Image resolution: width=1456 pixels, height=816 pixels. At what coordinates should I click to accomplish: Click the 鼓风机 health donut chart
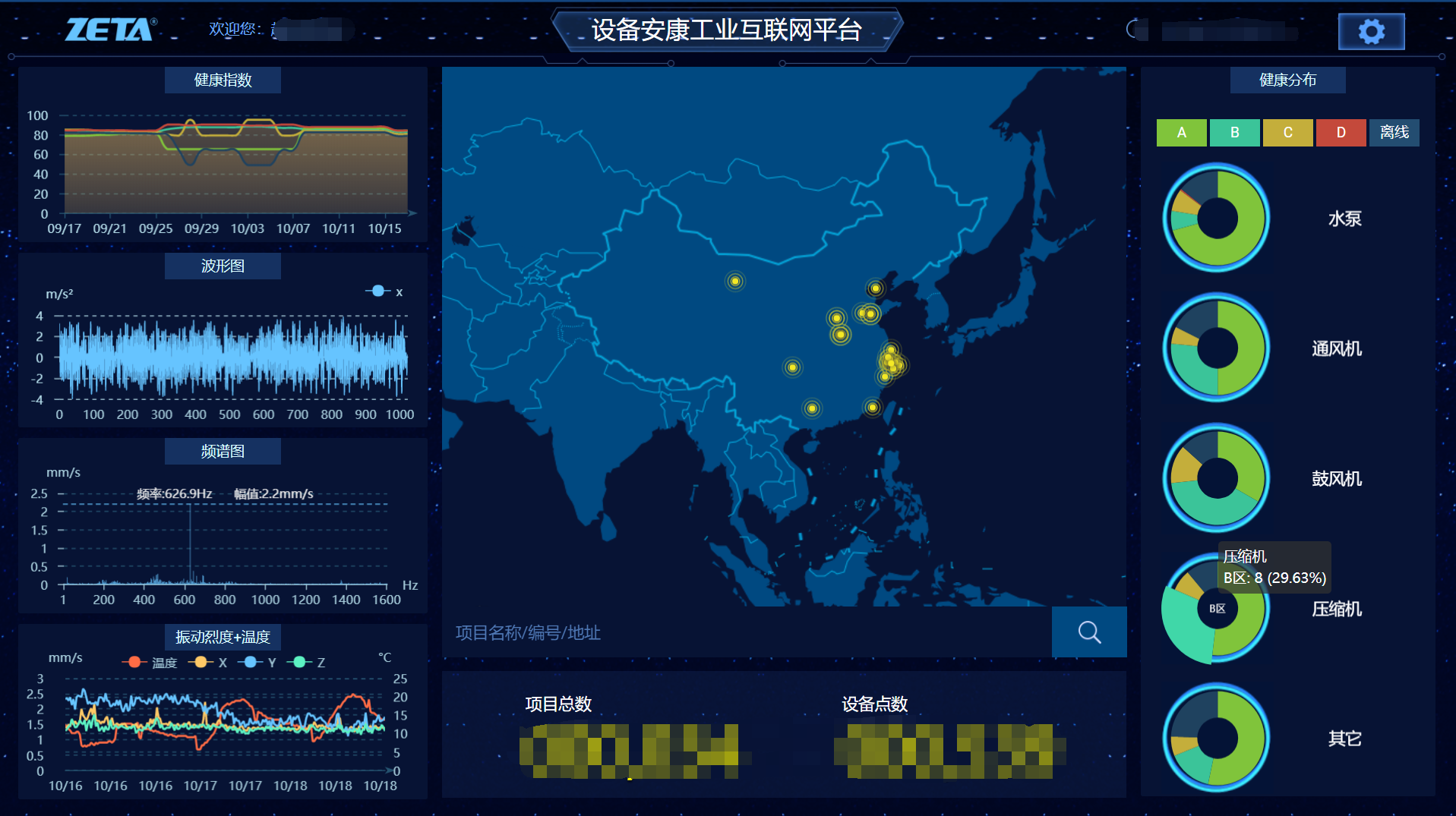point(1217,478)
